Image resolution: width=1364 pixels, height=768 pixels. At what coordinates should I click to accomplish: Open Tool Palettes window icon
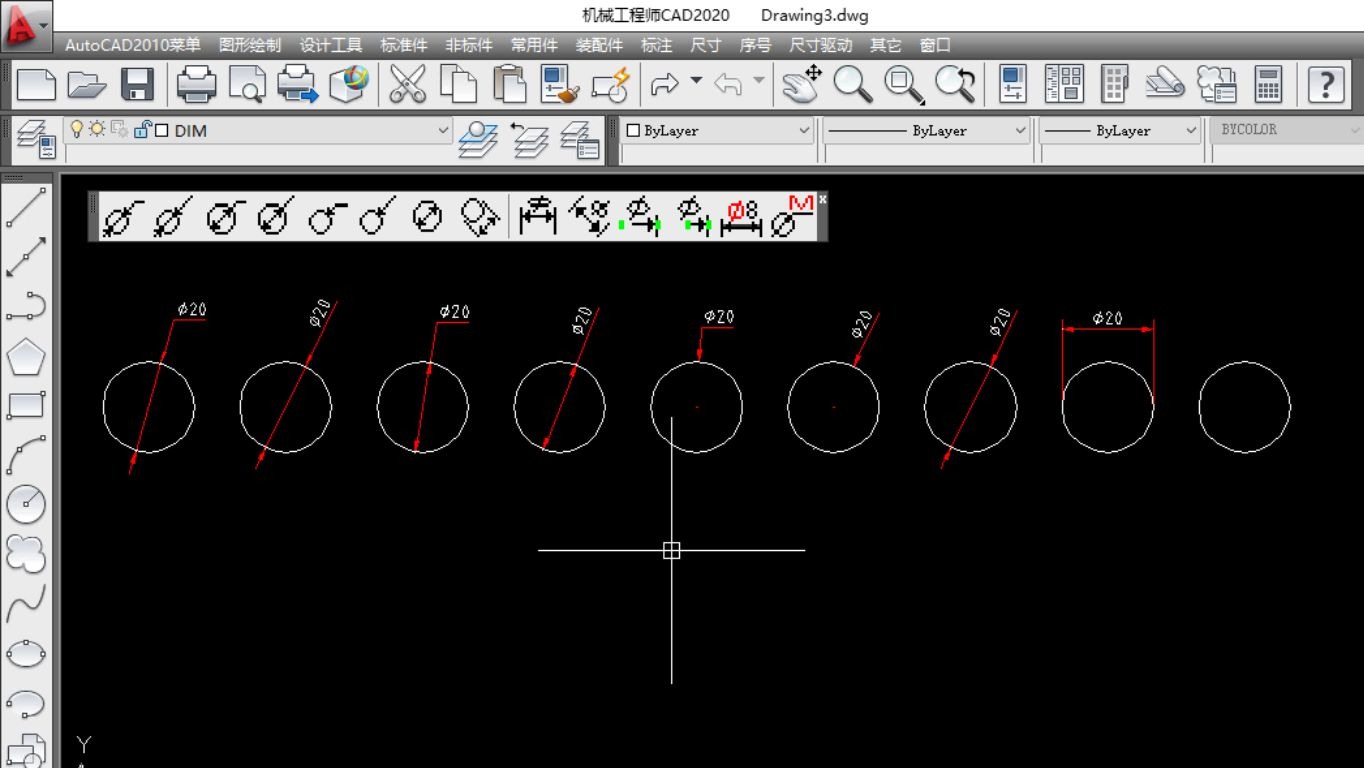pos(1115,84)
